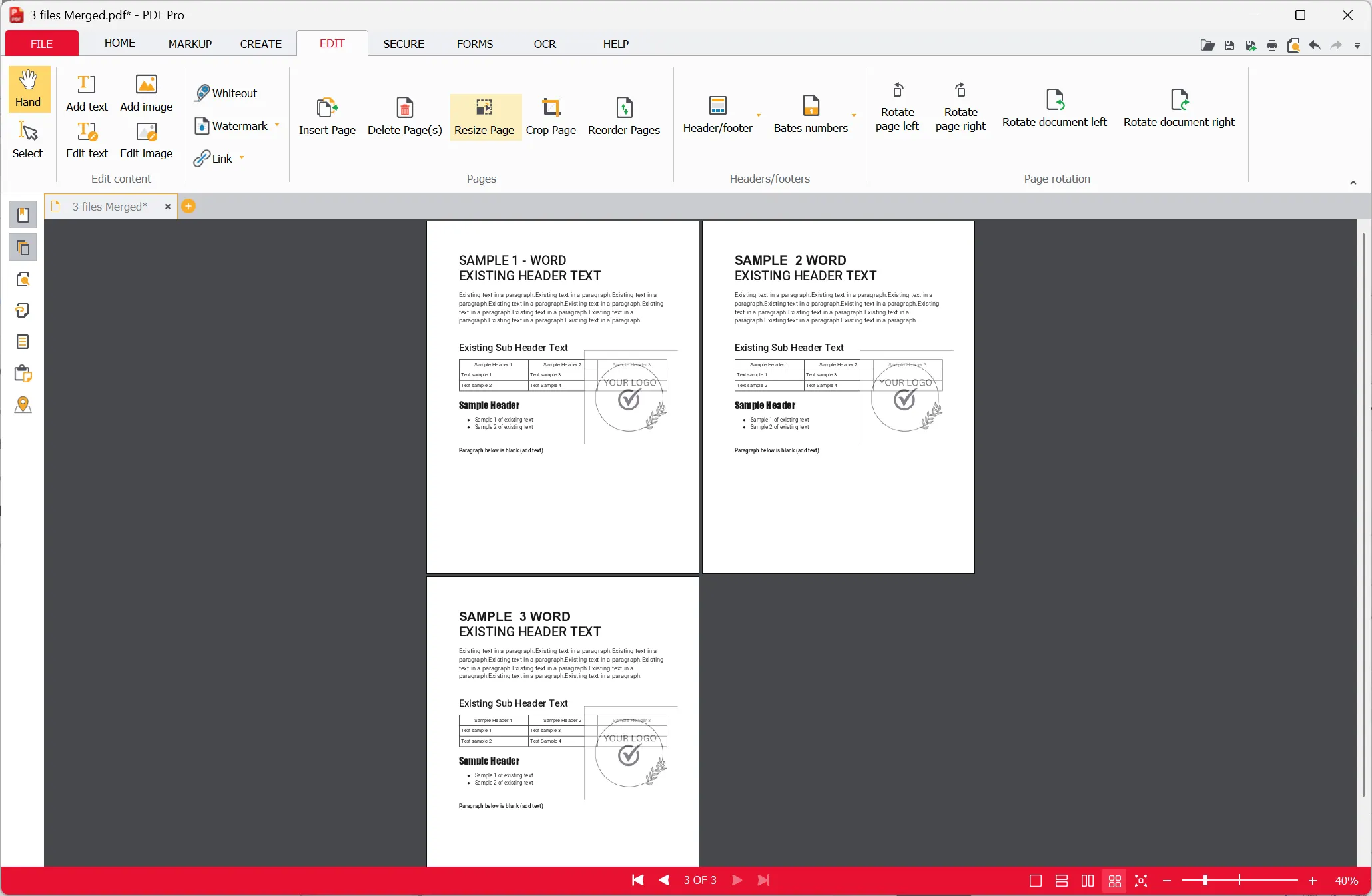Undo the last action
1372x896 pixels.
coord(1315,45)
